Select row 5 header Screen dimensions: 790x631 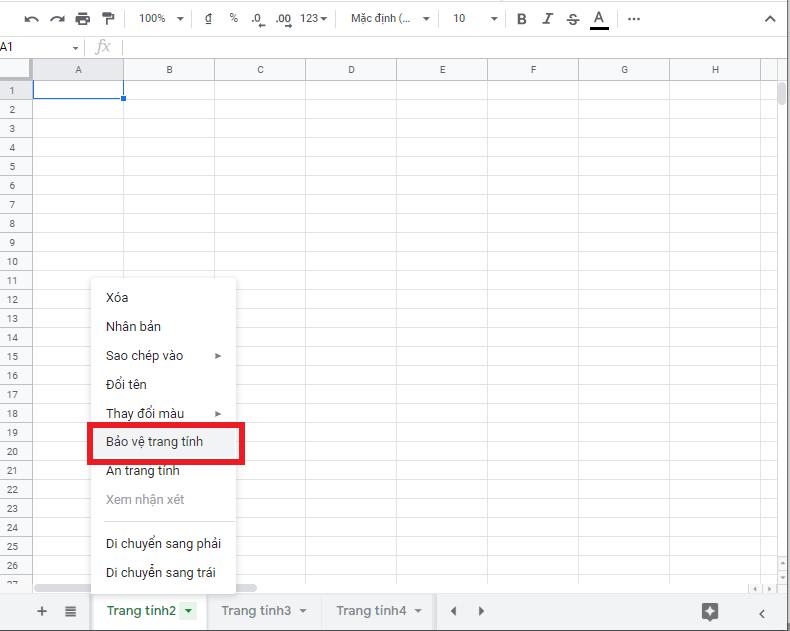pyautogui.click(x=16, y=166)
